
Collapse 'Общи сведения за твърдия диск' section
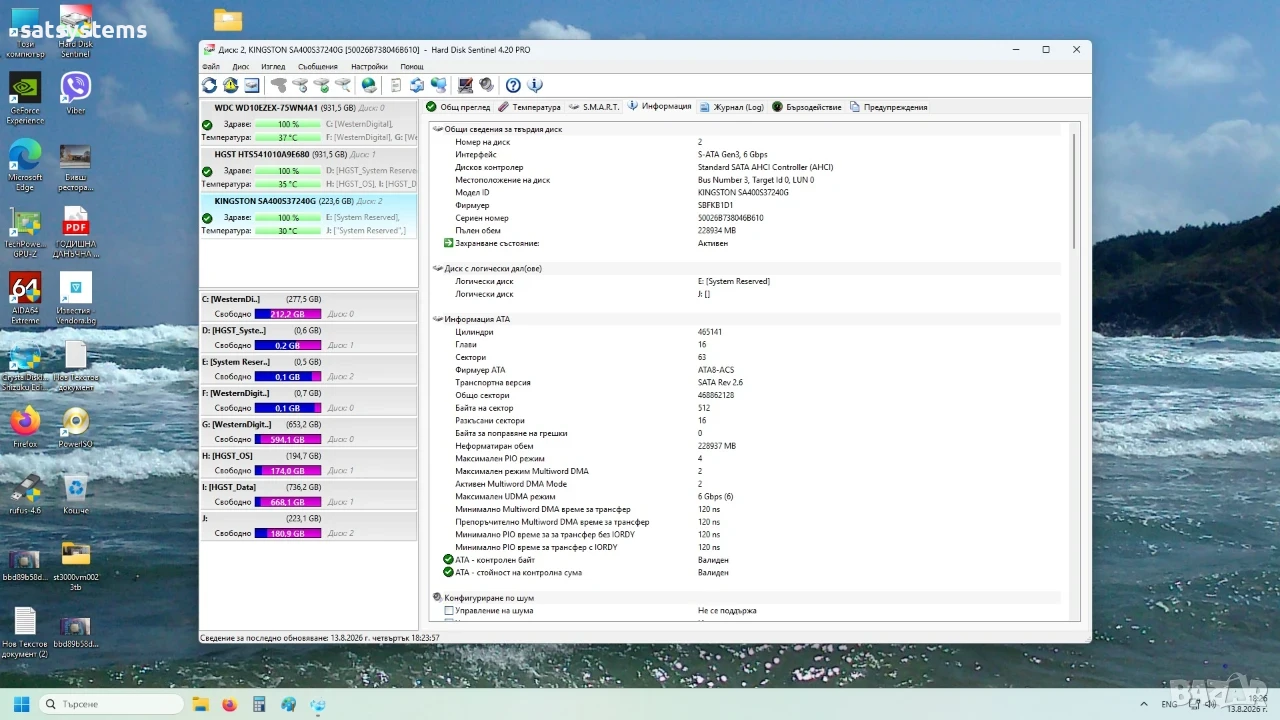coord(437,129)
